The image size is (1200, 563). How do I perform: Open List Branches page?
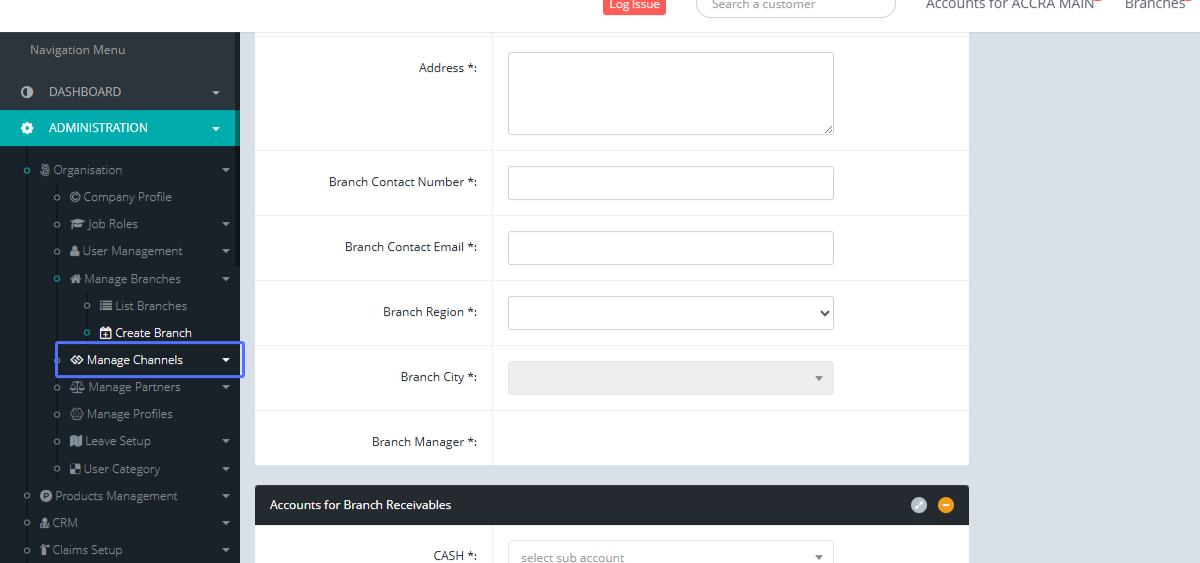point(150,306)
